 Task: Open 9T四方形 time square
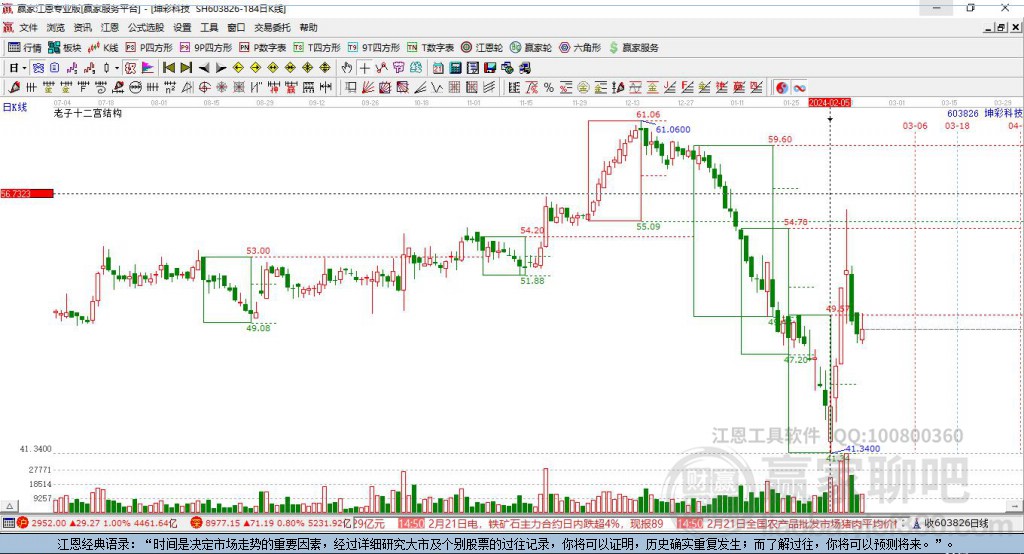[x=374, y=48]
